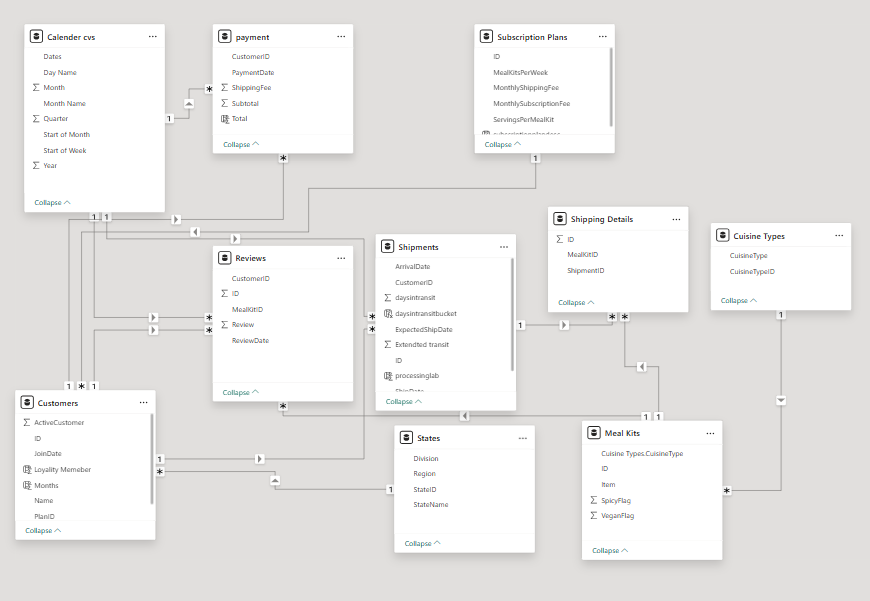The width and height of the screenshot is (870, 601).
Task: Collapse the payment table card
Action: click(241, 144)
